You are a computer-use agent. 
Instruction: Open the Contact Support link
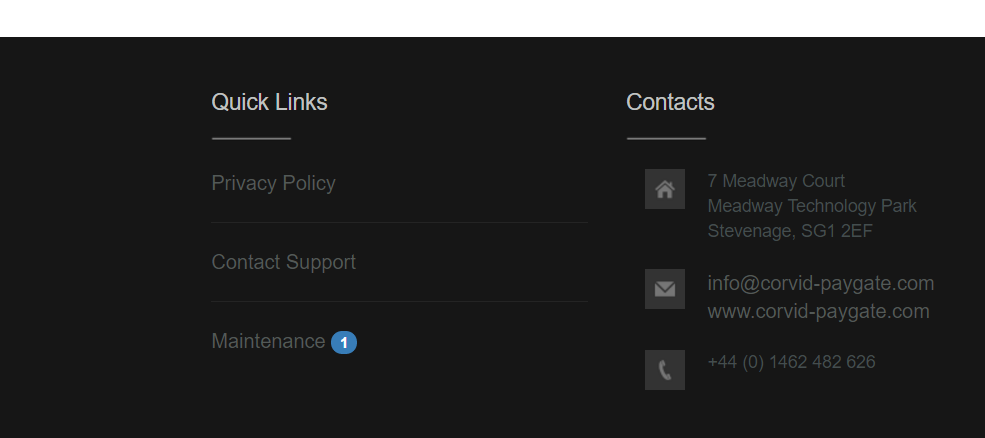point(283,262)
